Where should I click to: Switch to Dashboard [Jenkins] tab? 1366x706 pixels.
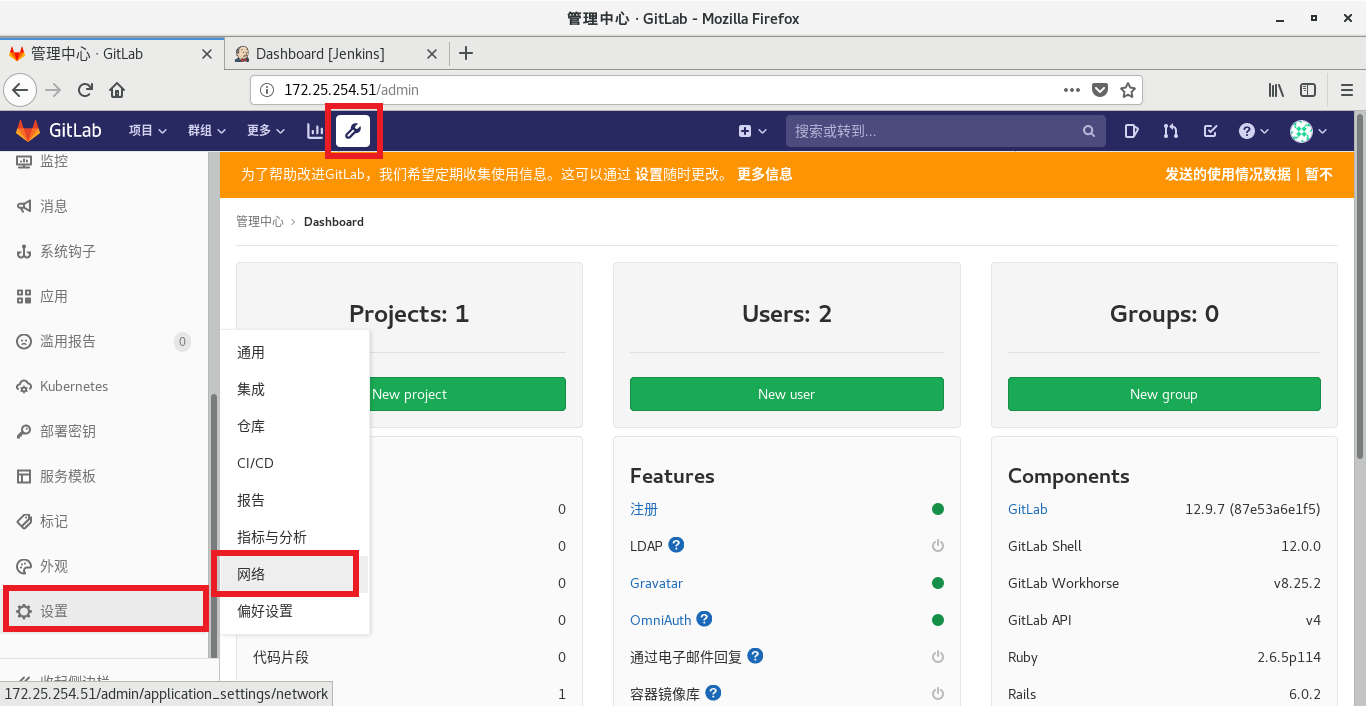320,54
